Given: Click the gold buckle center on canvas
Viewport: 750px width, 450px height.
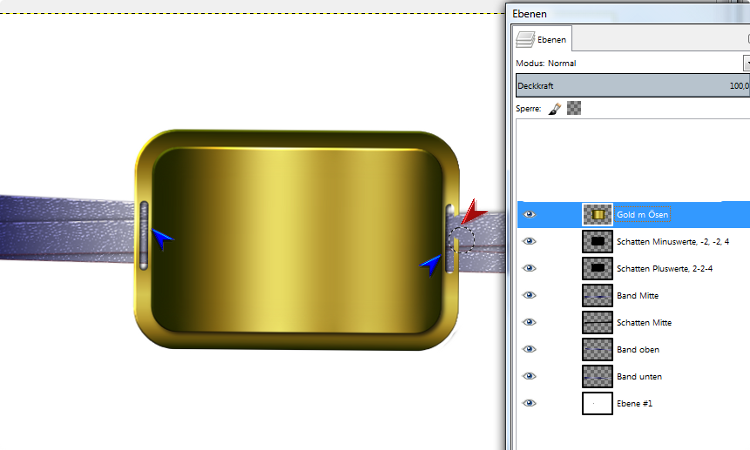Looking at the screenshot, I should pyautogui.click(x=298, y=240).
